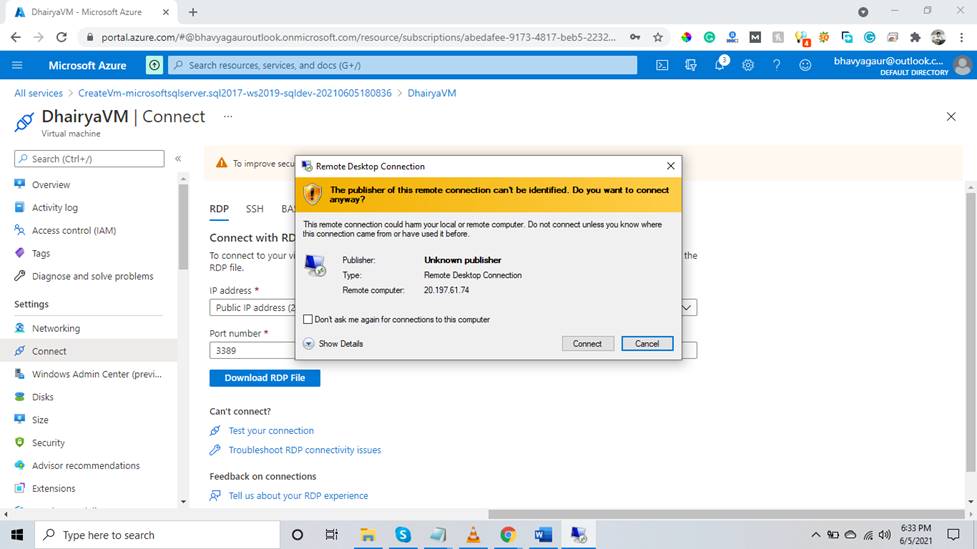Go to All services breadcrumb
This screenshot has height=549, width=977.
click(x=39, y=93)
